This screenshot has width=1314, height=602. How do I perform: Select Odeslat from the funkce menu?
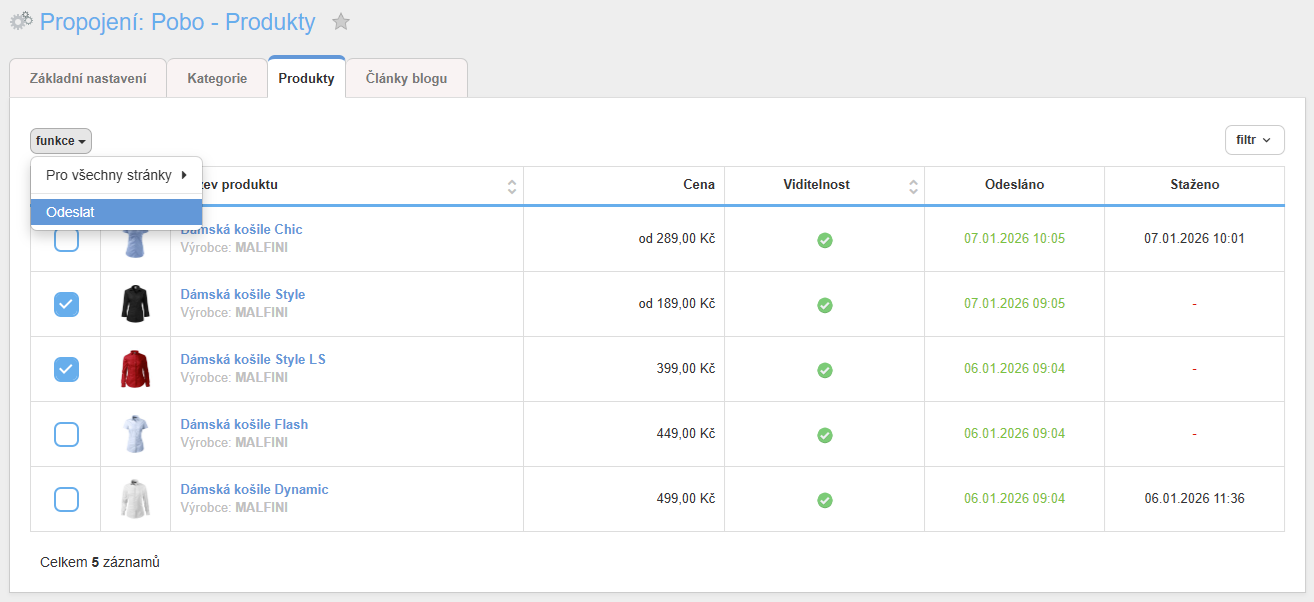pyautogui.click(x=116, y=212)
